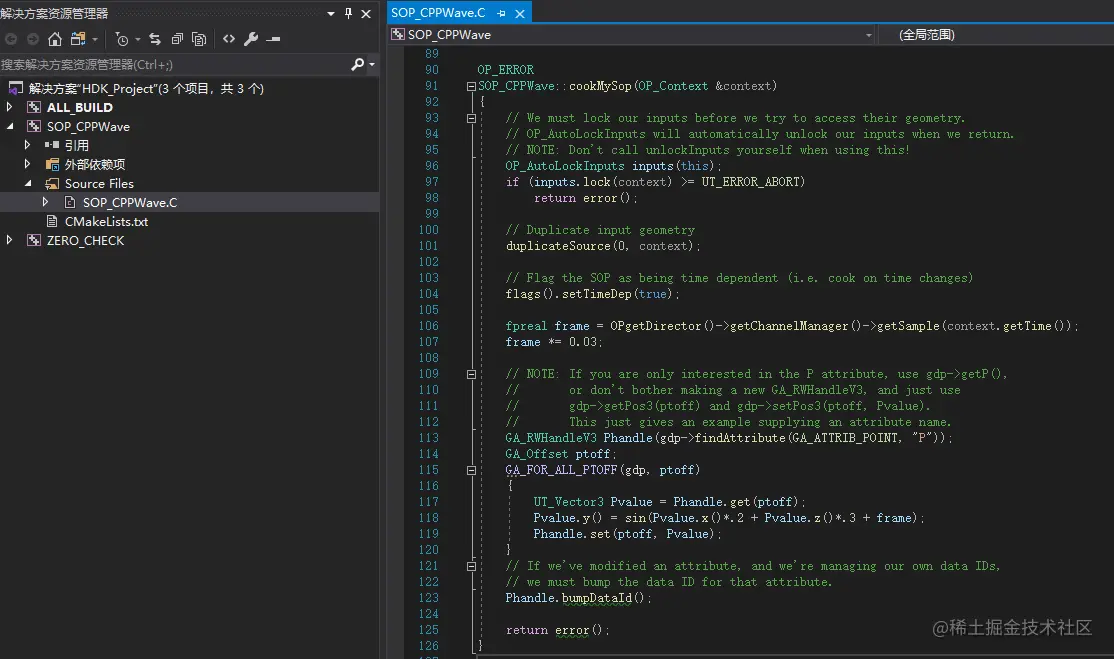The width and height of the screenshot is (1114, 659).
Task: Click the CMakeLists.txt document icon
Action: pos(52,222)
